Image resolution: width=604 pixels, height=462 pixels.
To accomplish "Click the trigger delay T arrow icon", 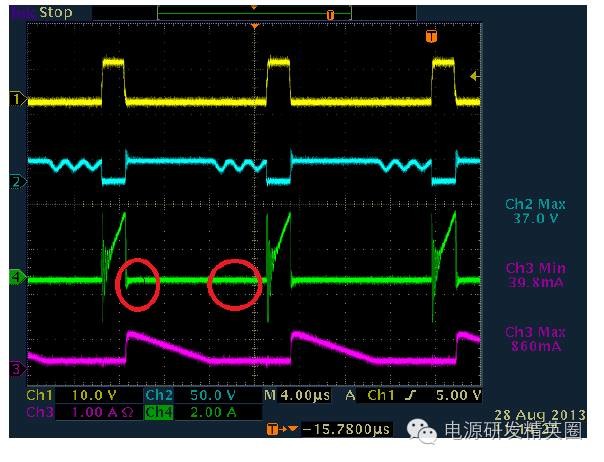I will tap(277, 430).
